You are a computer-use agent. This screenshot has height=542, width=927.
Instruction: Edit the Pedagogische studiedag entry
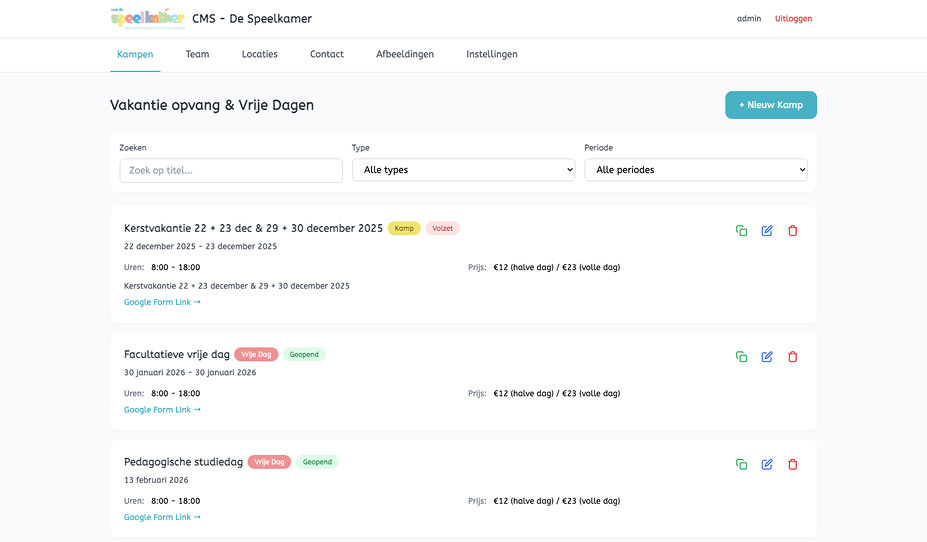767,464
